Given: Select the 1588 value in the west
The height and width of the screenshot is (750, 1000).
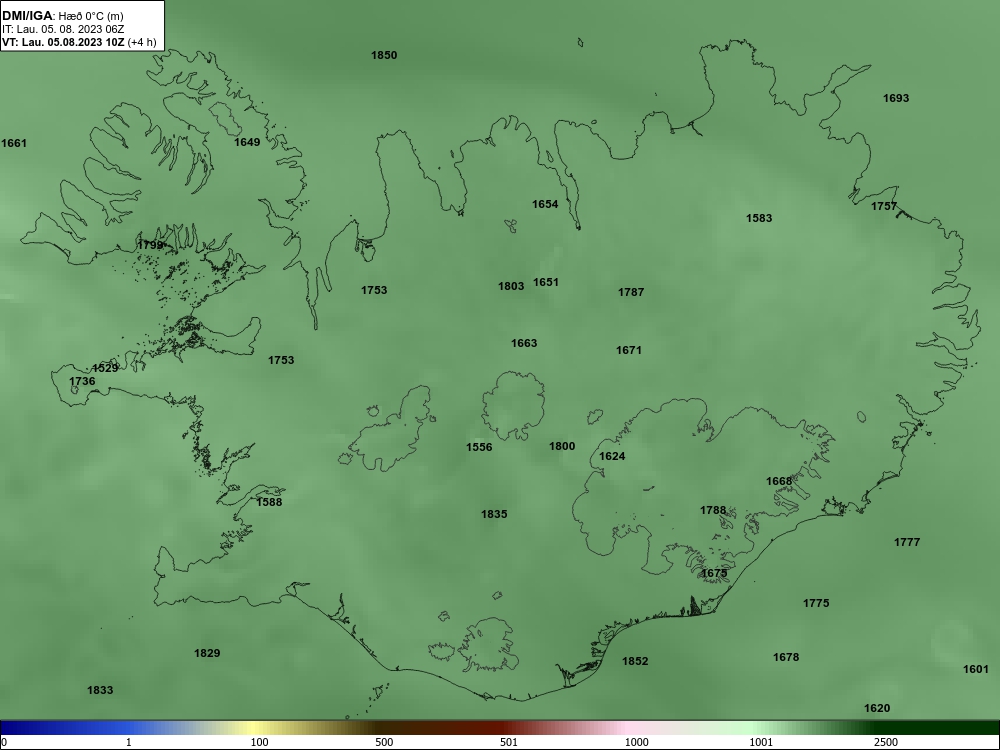Looking at the screenshot, I should click(269, 502).
